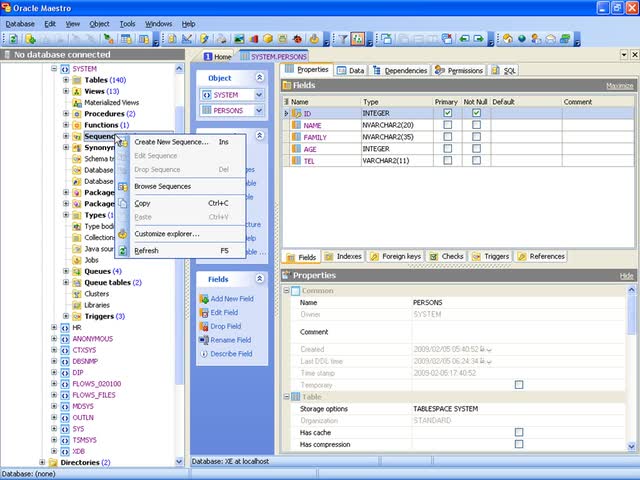Click the ID field row icon
This screenshot has height=480, width=640.
(297, 113)
